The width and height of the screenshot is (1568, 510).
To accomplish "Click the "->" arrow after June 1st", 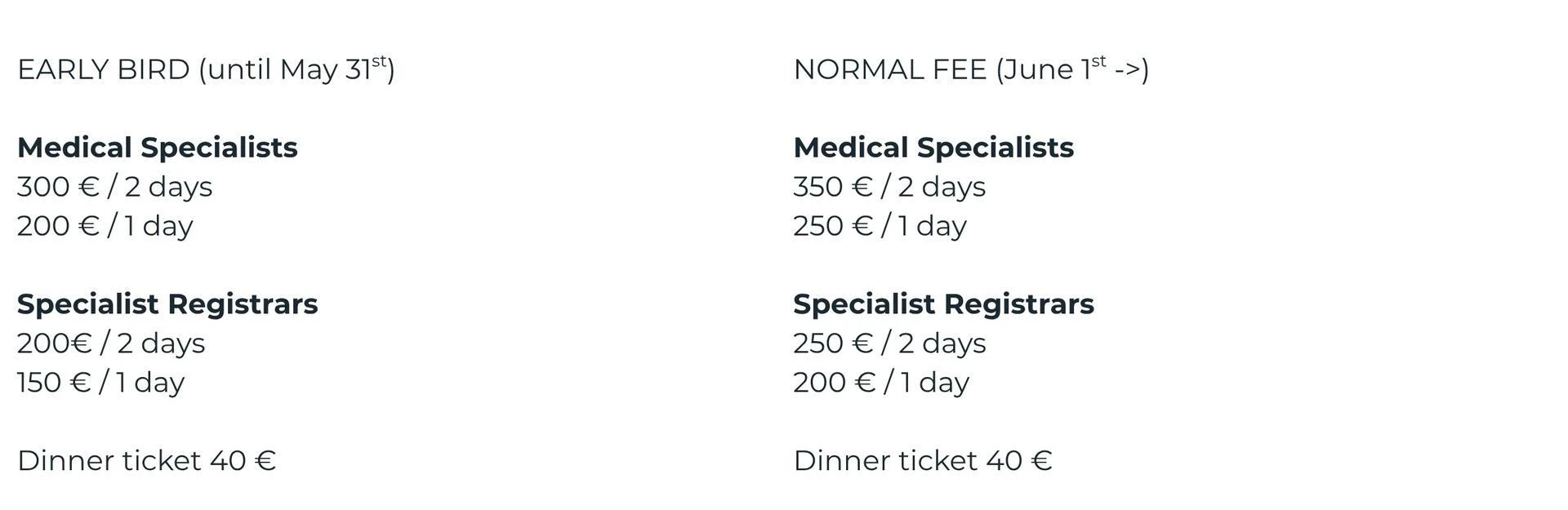I will click(1126, 69).
